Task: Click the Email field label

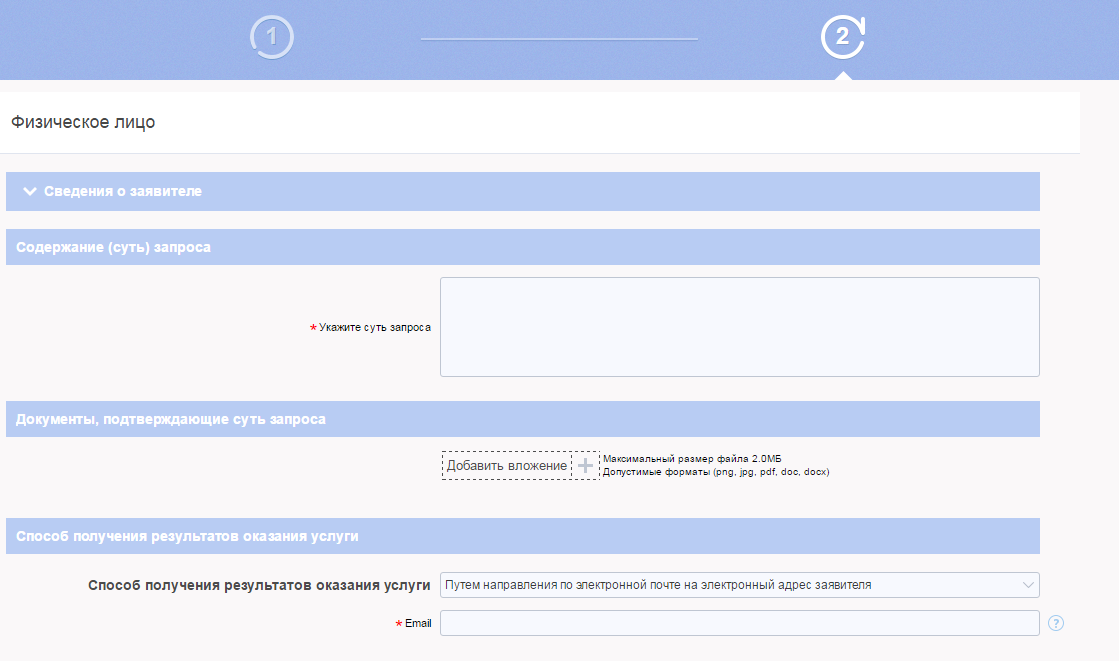Action: pyautogui.click(x=418, y=624)
